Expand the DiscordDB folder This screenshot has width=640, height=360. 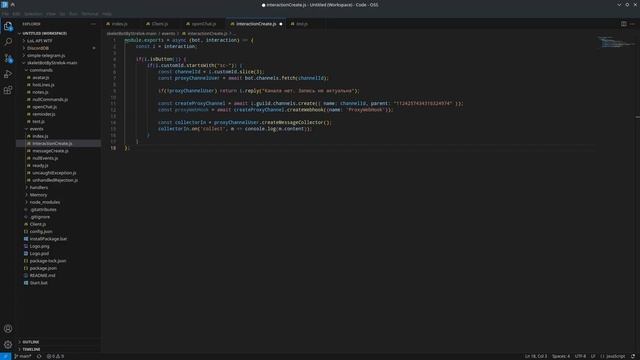pos(38,48)
